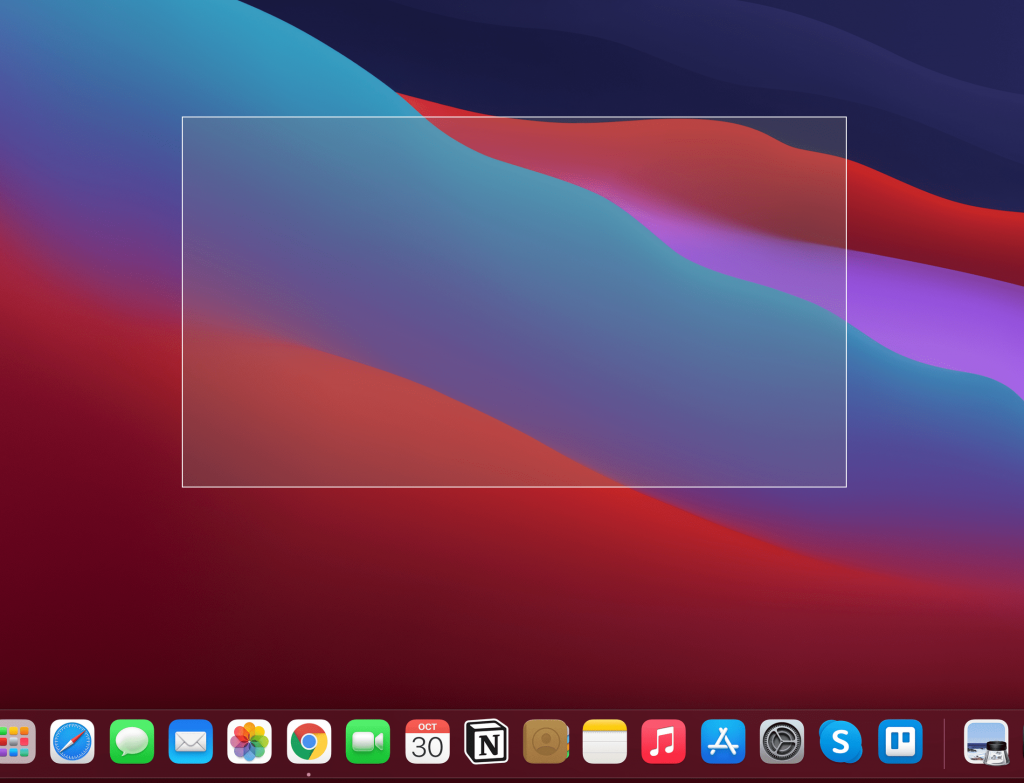Image resolution: width=1024 pixels, height=783 pixels.
Task: Open the Mail app in dock
Action: (191, 741)
